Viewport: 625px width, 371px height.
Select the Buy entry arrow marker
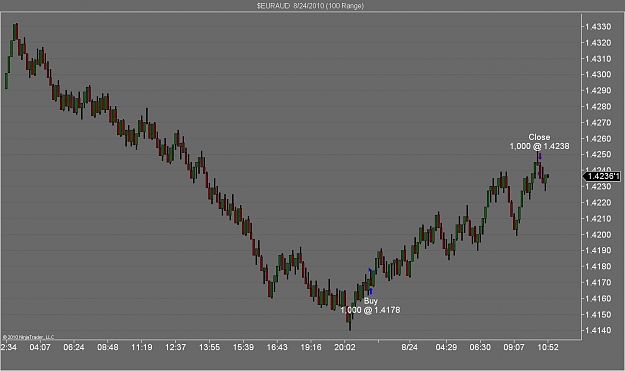(371, 291)
